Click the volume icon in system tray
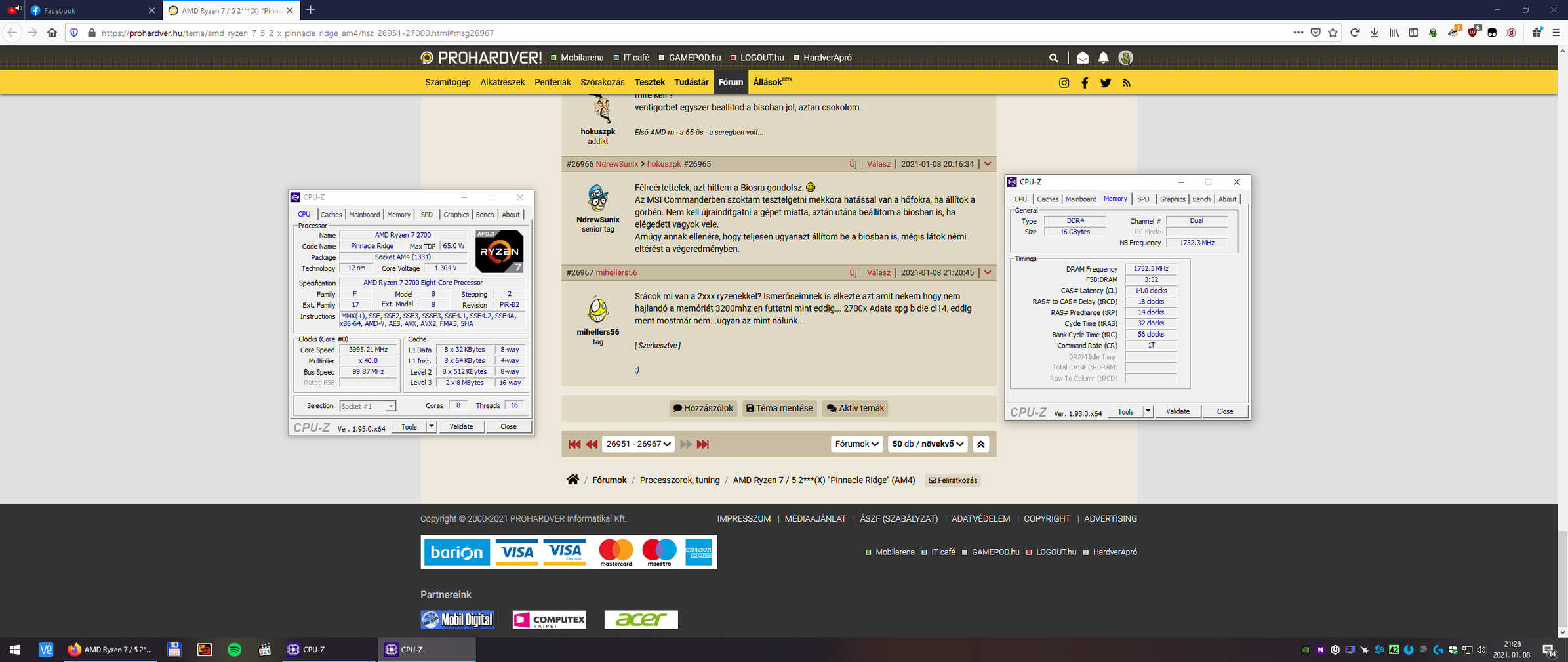 click(x=1481, y=650)
